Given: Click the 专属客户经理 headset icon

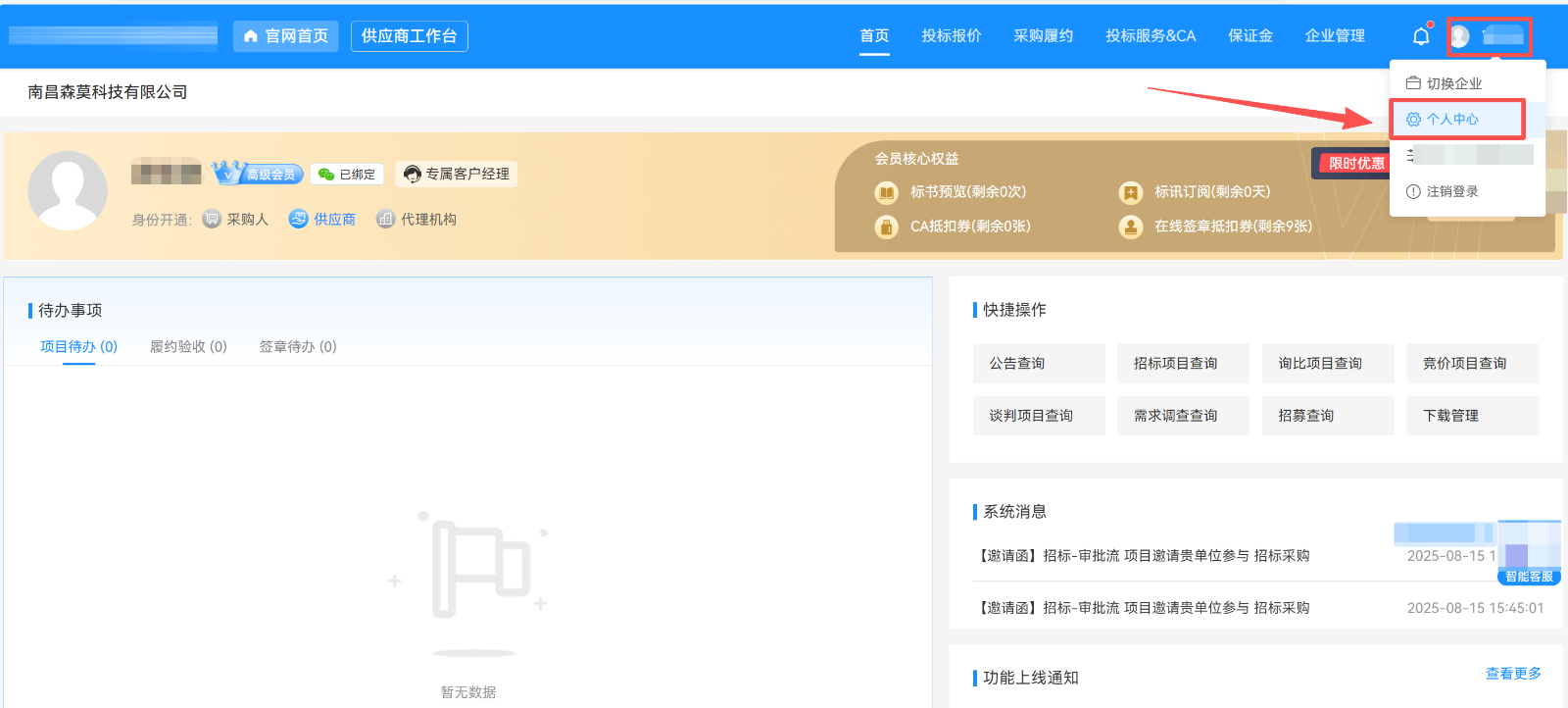Looking at the screenshot, I should point(413,175).
